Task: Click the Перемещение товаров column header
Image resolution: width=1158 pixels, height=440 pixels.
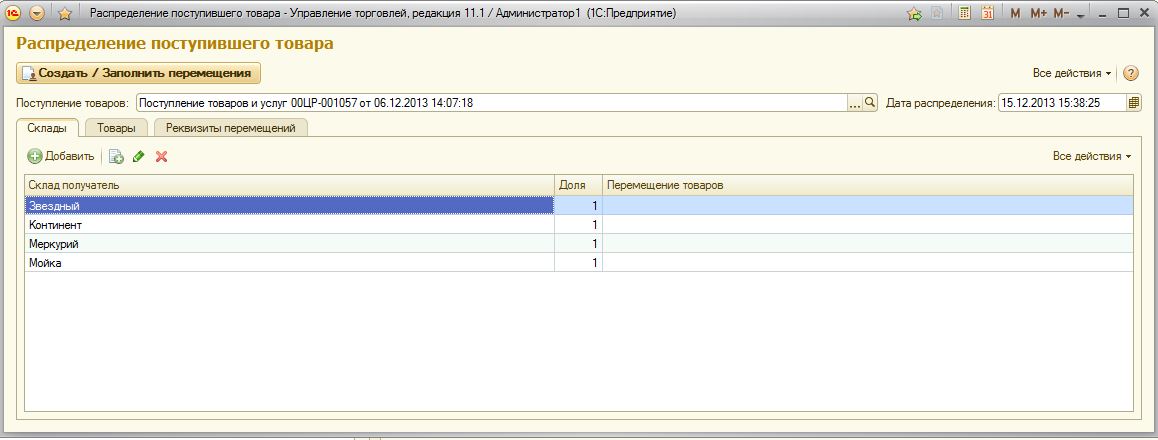Action: (x=868, y=185)
